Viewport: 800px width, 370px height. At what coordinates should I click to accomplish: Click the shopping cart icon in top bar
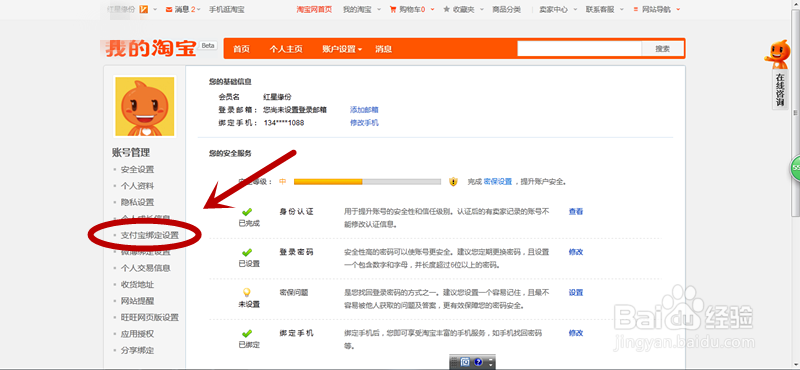pyautogui.click(x=393, y=9)
